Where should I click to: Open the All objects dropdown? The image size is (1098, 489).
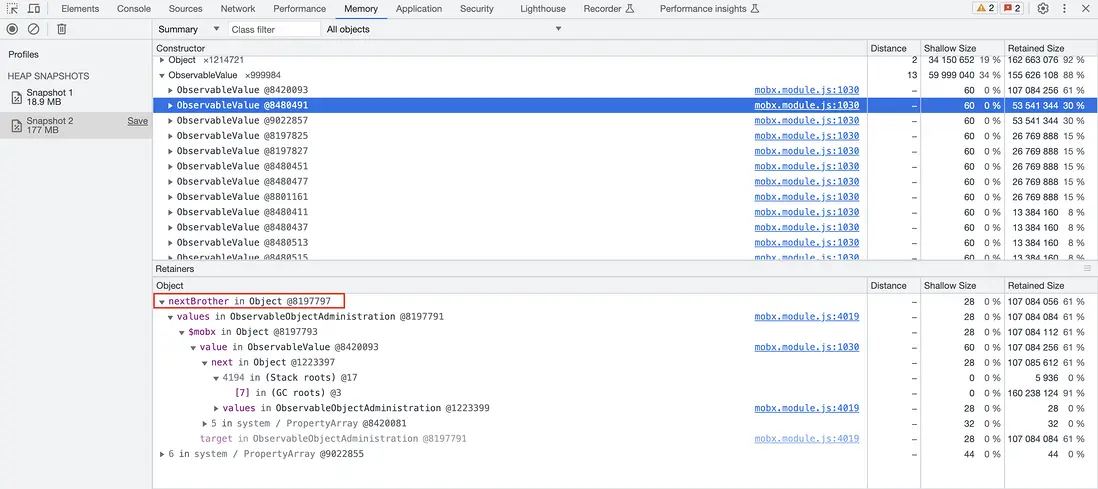click(x=444, y=29)
